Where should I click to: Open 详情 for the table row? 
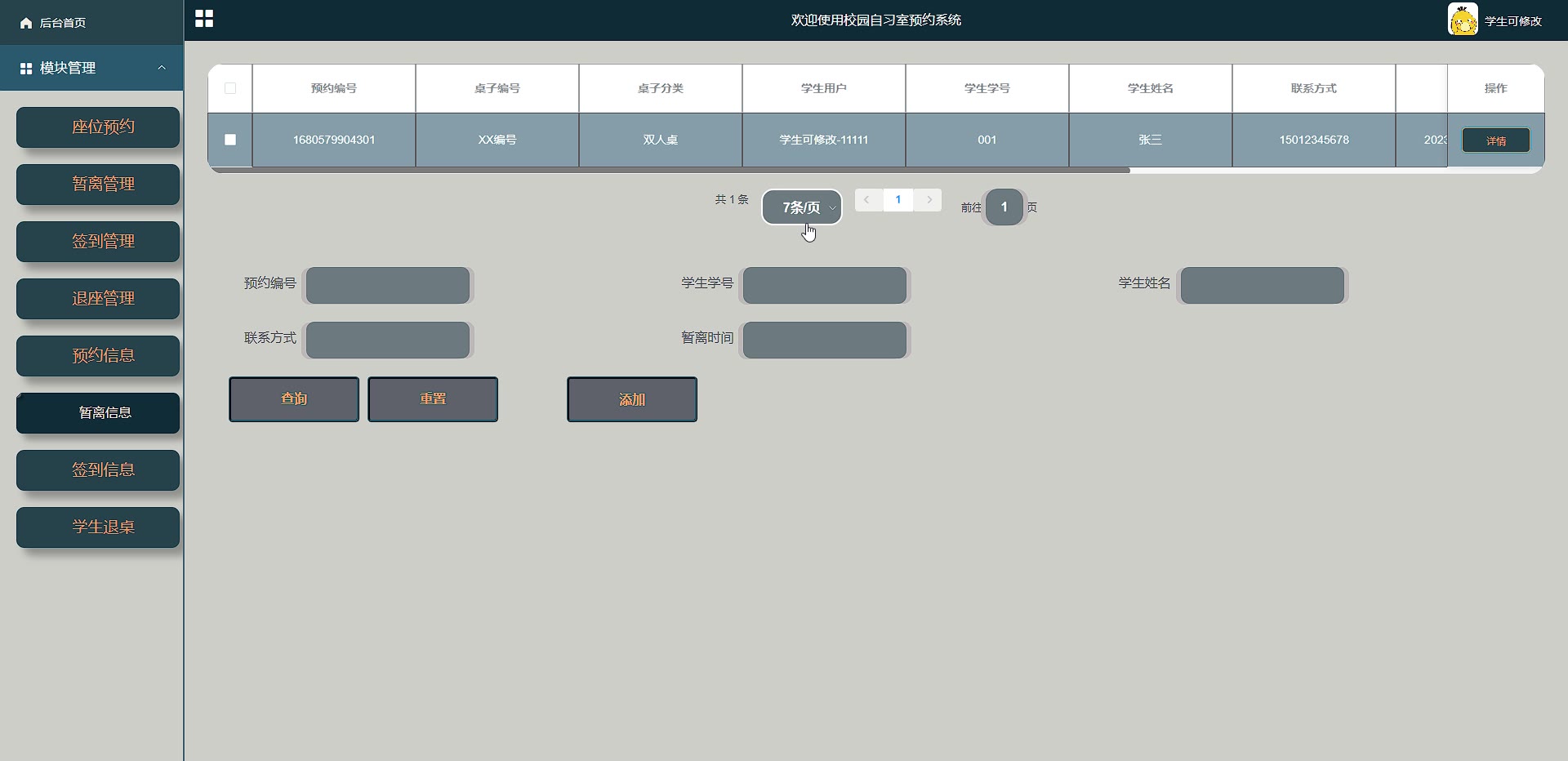pyautogui.click(x=1496, y=140)
